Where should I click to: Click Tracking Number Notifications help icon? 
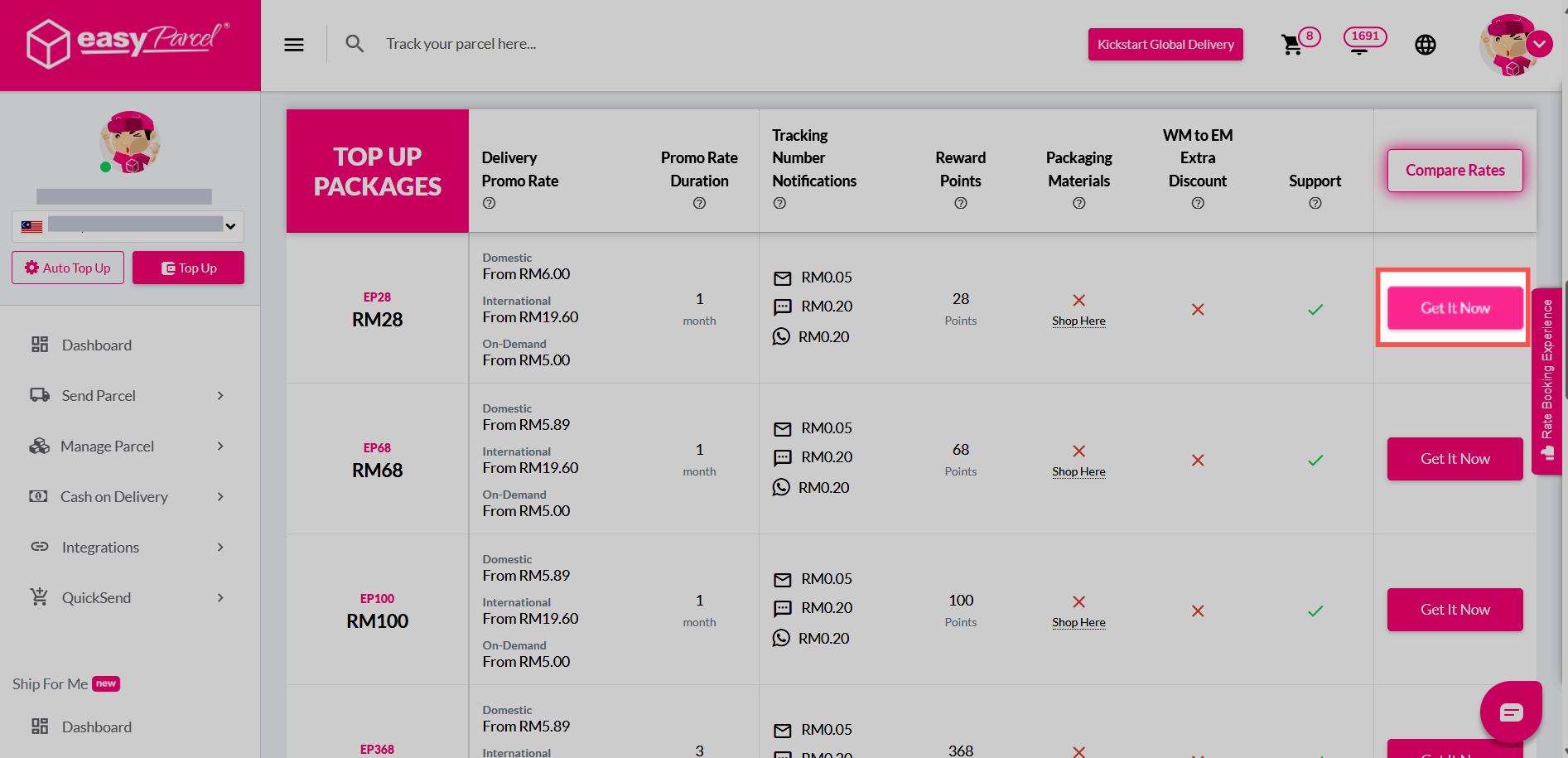[779, 203]
